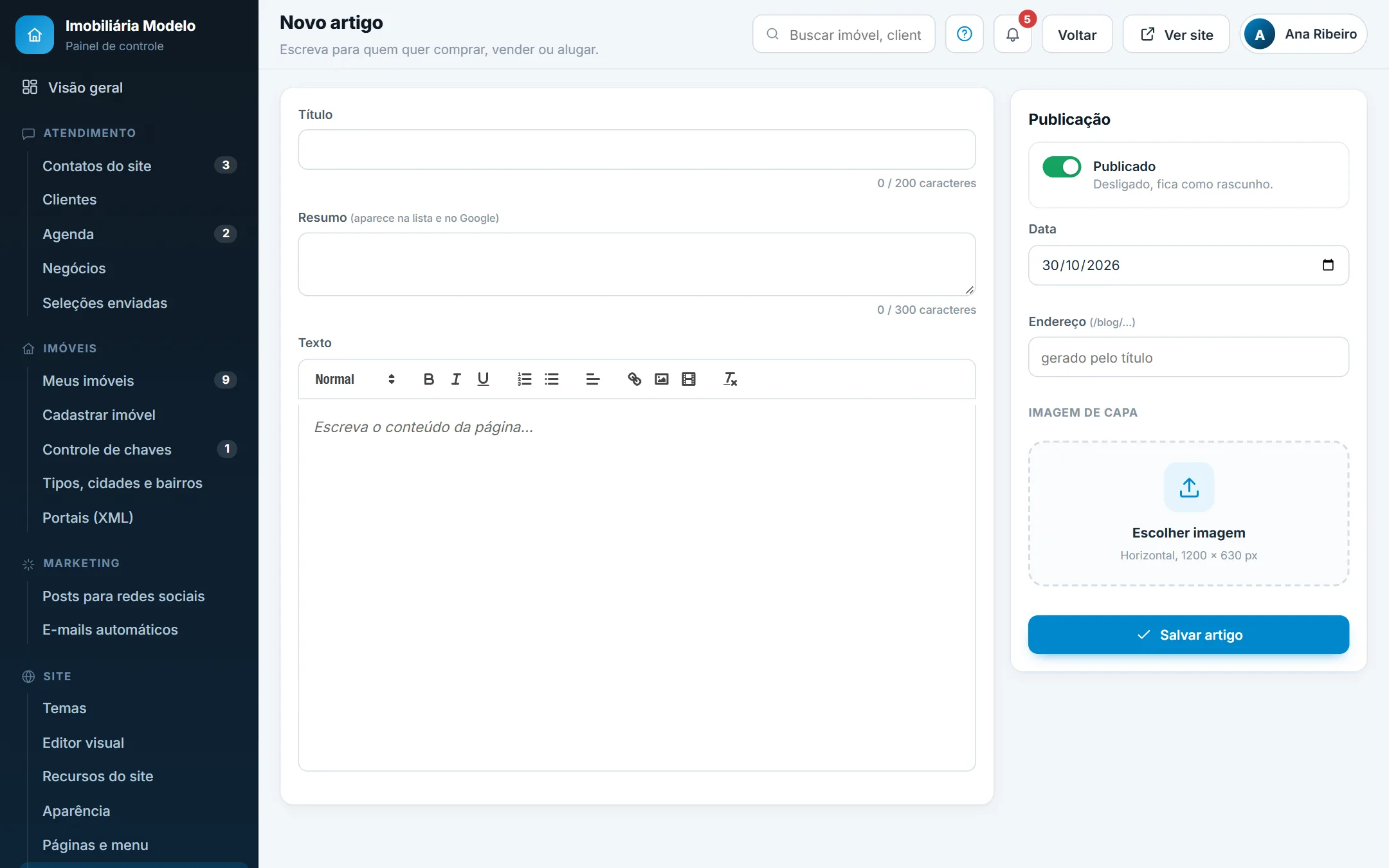Insert a numbered list
Viewport: 1389px width, 868px height.
[525, 379]
